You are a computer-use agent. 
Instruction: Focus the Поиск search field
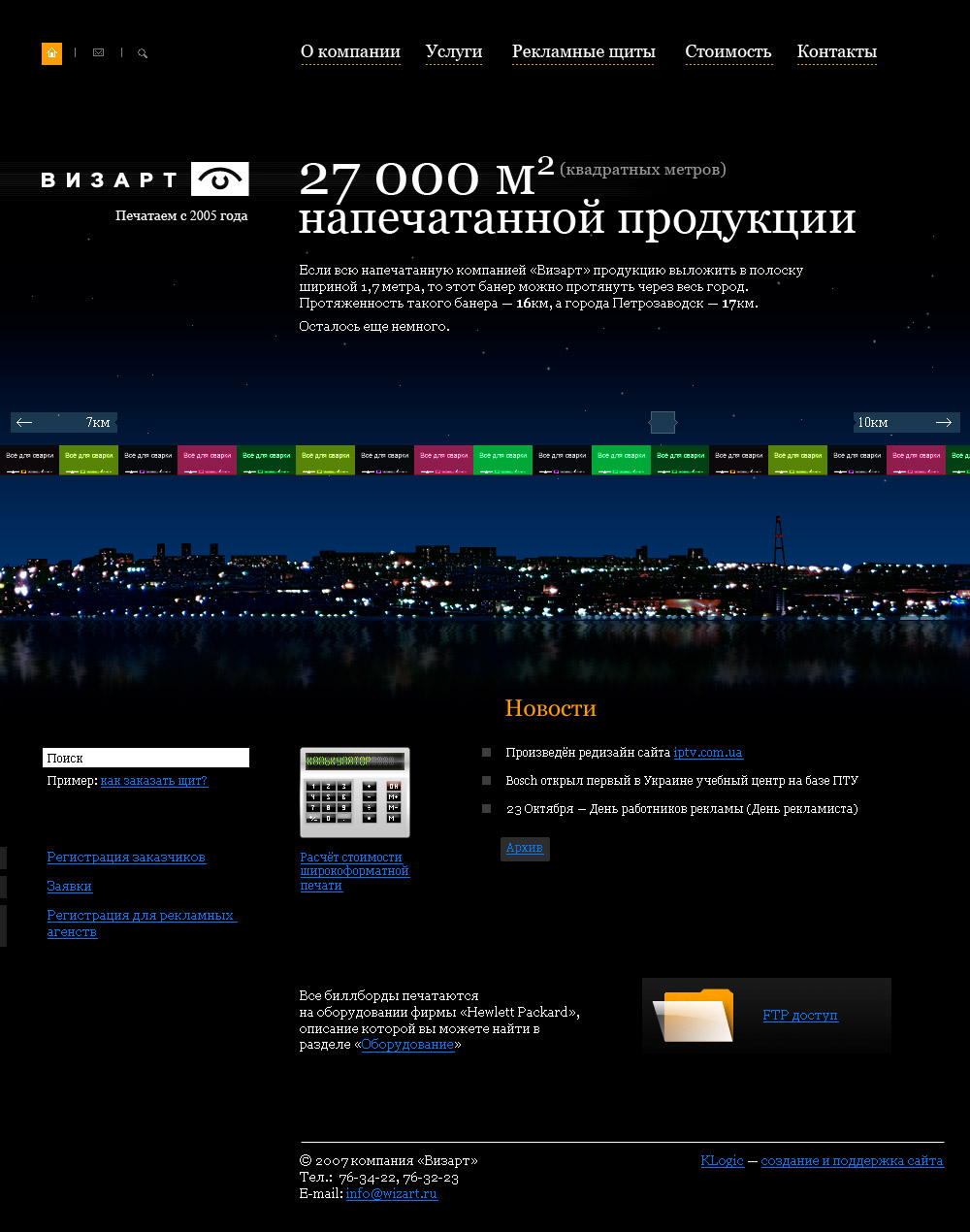pos(145,758)
